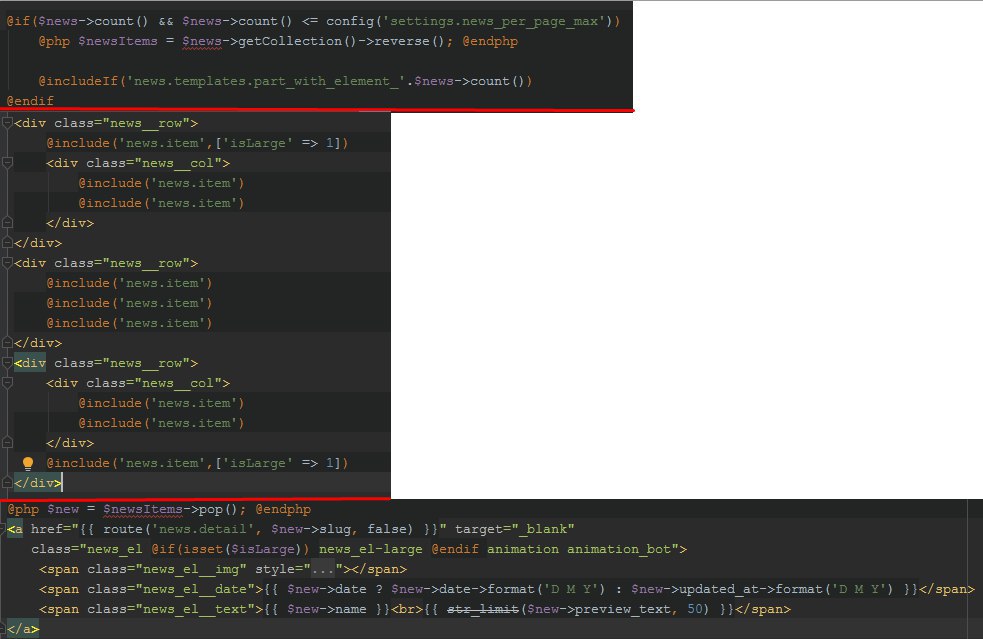
Task: Collapse news__row div just below the @endif line
Action: point(8,123)
